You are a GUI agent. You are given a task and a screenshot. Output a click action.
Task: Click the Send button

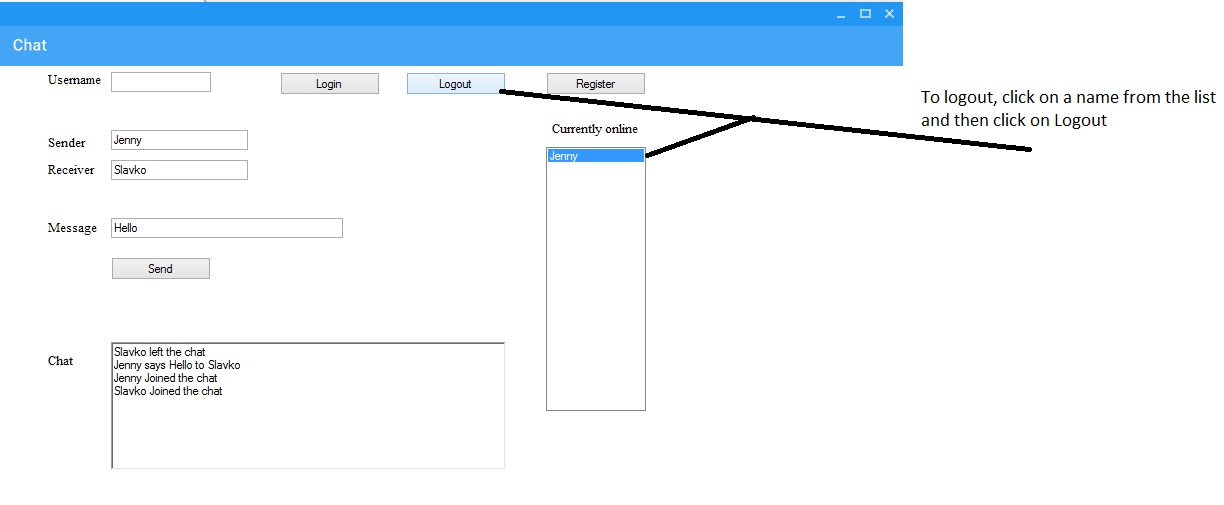(x=161, y=268)
